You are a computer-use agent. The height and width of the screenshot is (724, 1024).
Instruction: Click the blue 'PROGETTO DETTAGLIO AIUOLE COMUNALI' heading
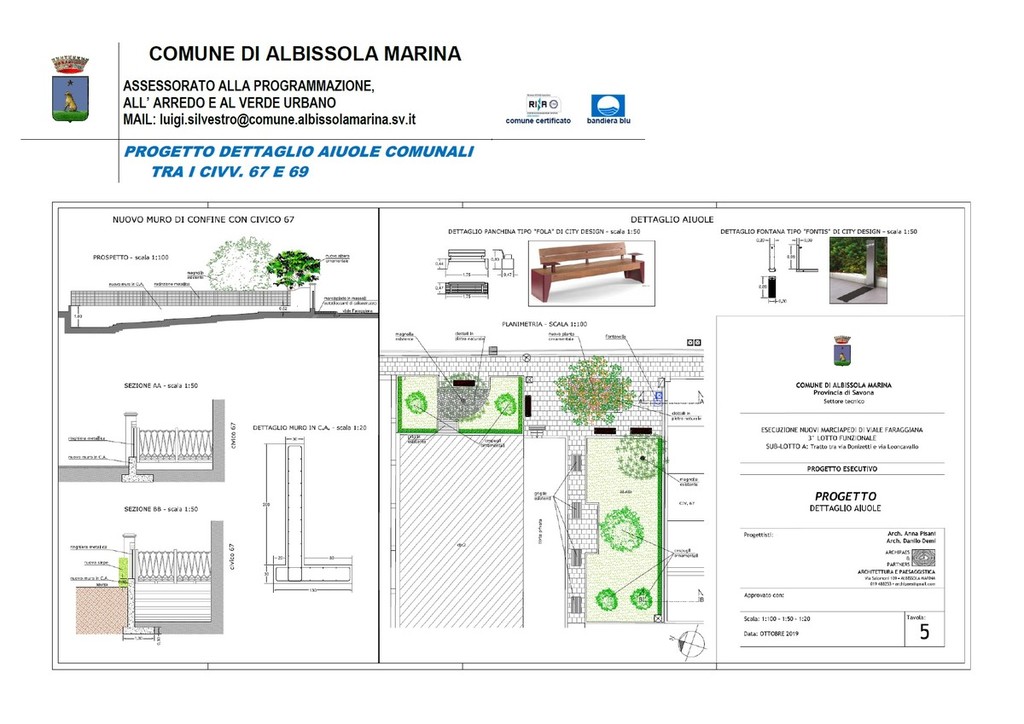tap(298, 152)
